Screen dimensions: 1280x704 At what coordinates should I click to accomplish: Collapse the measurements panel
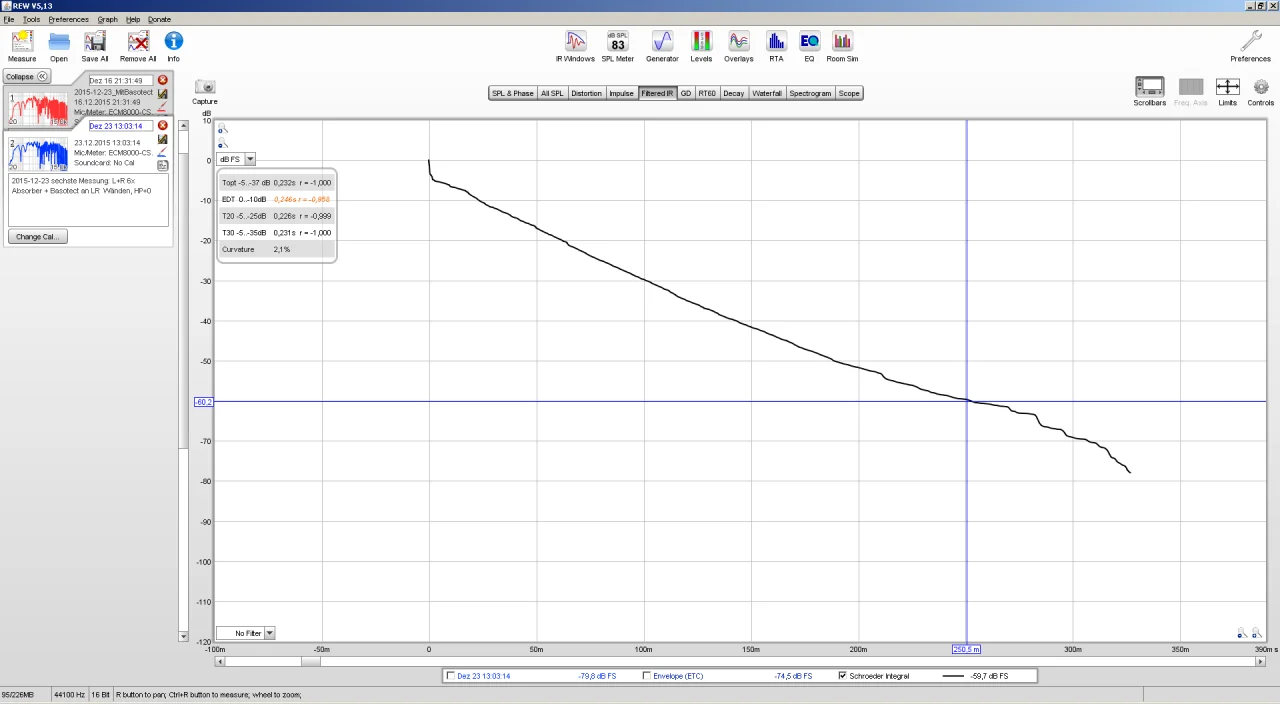click(27, 76)
